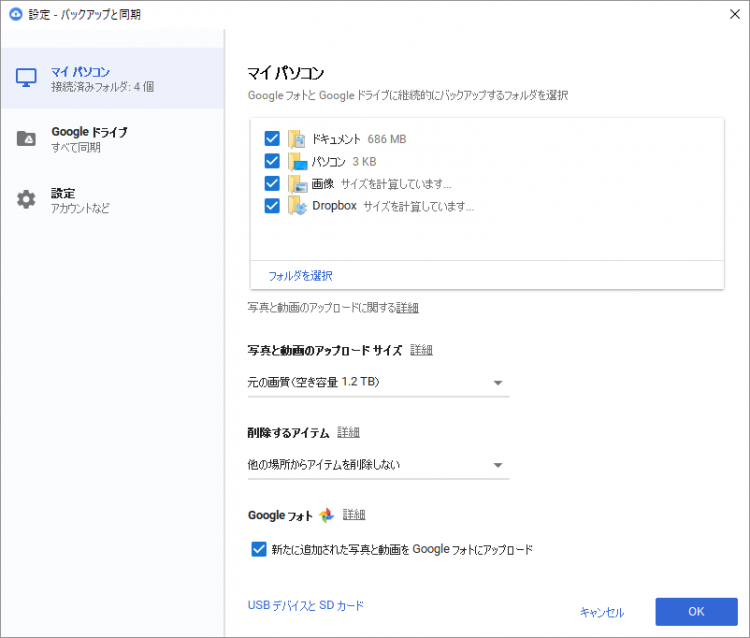Screen dimensions: 750x638
Task: Click the 686 MB size text
Action: 386,139
